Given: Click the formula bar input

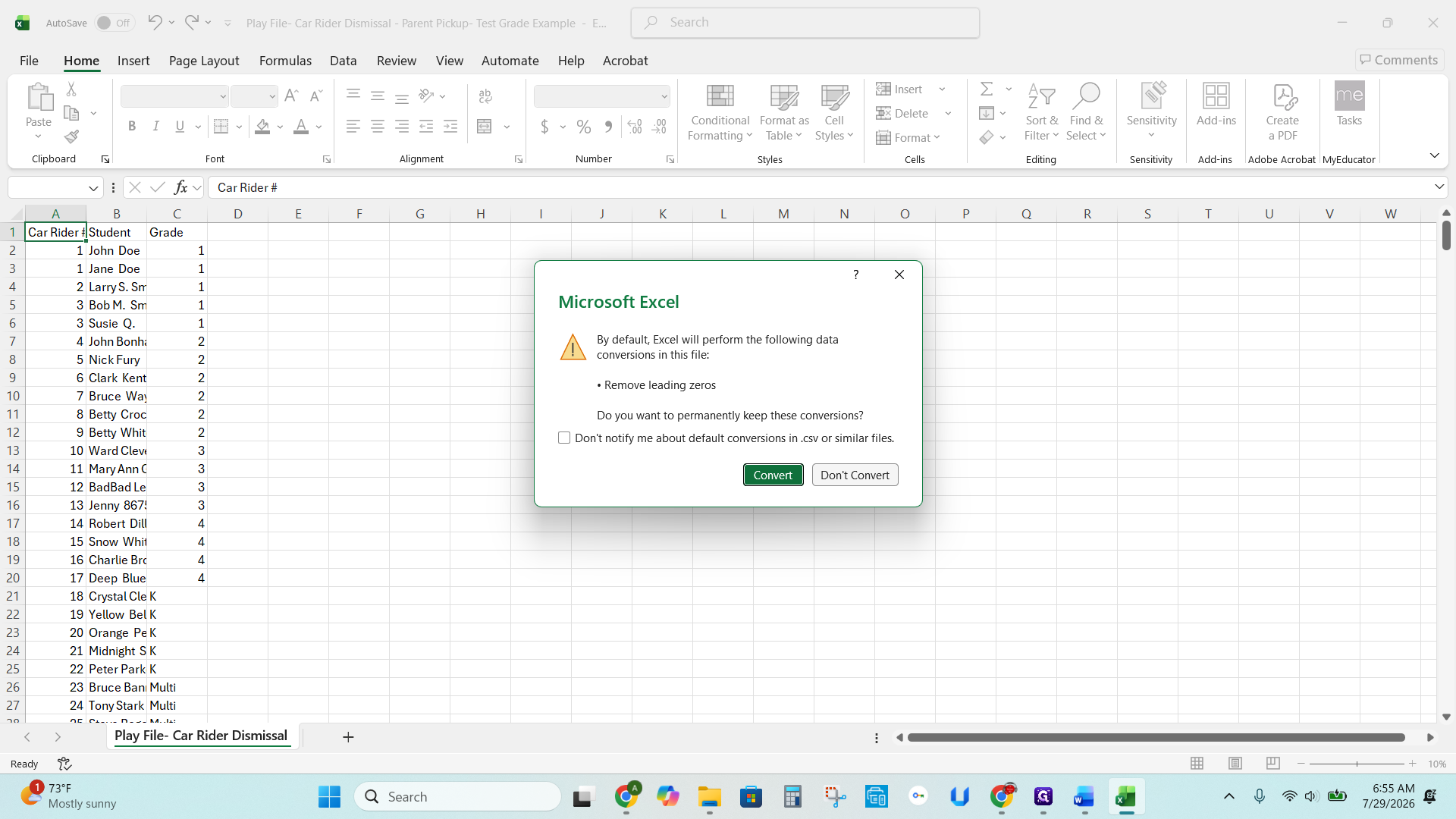Looking at the screenshot, I should point(821,187).
